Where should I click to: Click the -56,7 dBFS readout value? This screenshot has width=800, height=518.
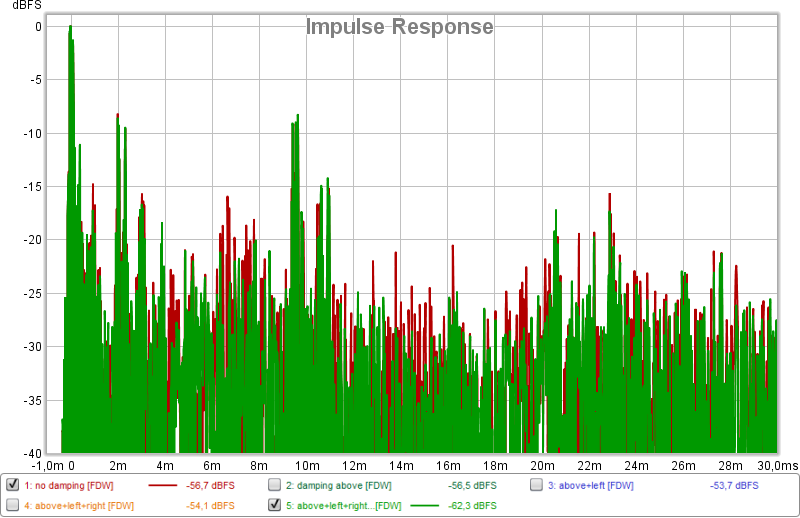[210, 485]
